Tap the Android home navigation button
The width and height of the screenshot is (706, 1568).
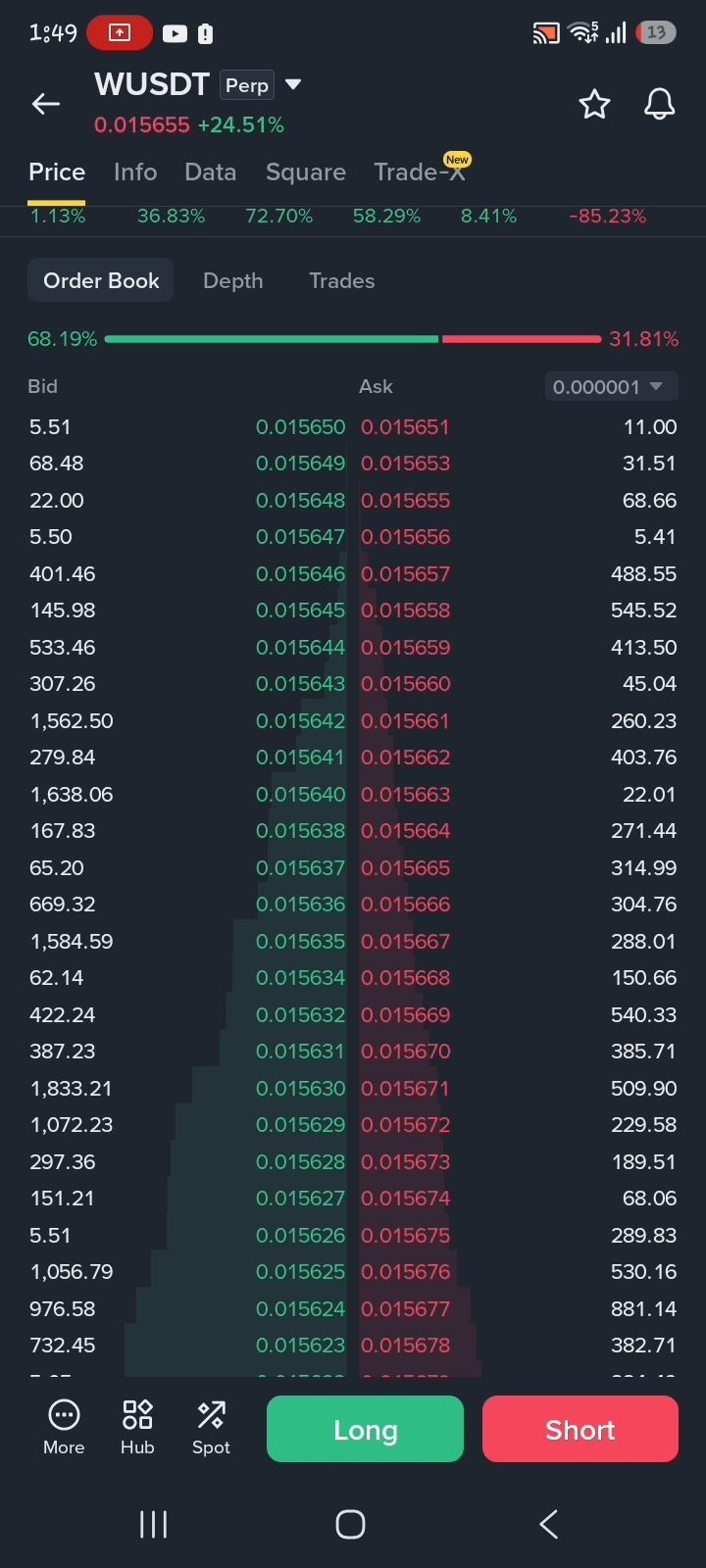(x=350, y=1524)
